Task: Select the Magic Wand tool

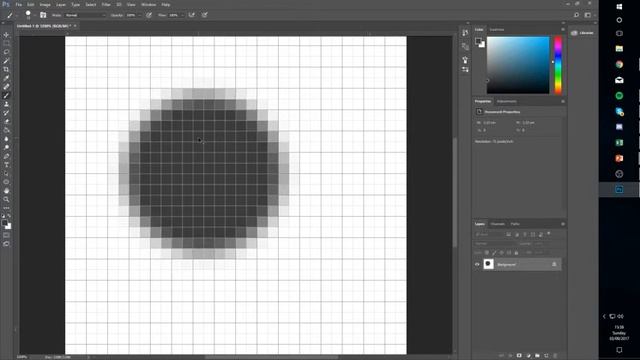Action: tap(6, 61)
